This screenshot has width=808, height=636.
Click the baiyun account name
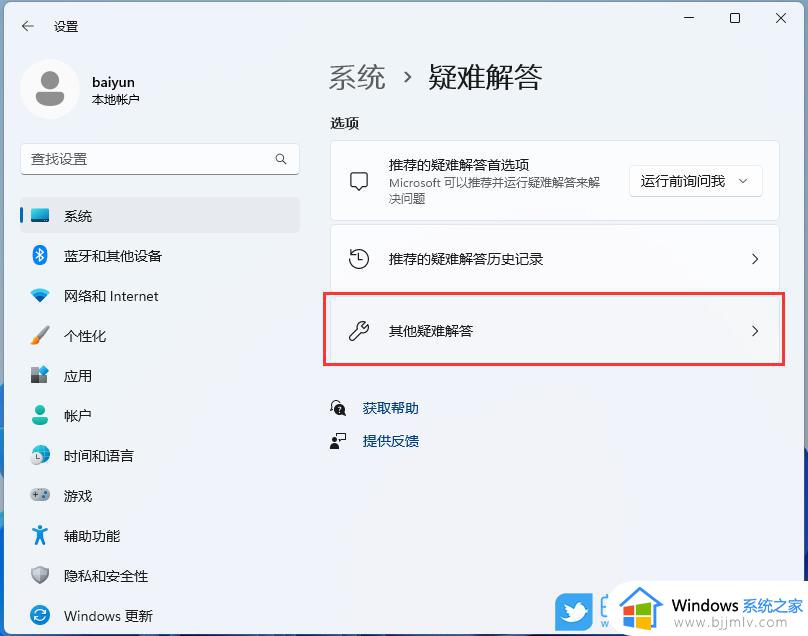pyautogui.click(x=113, y=82)
